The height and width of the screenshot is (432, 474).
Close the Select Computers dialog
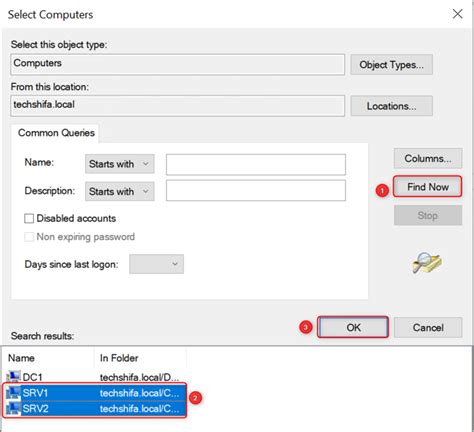click(457, 14)
